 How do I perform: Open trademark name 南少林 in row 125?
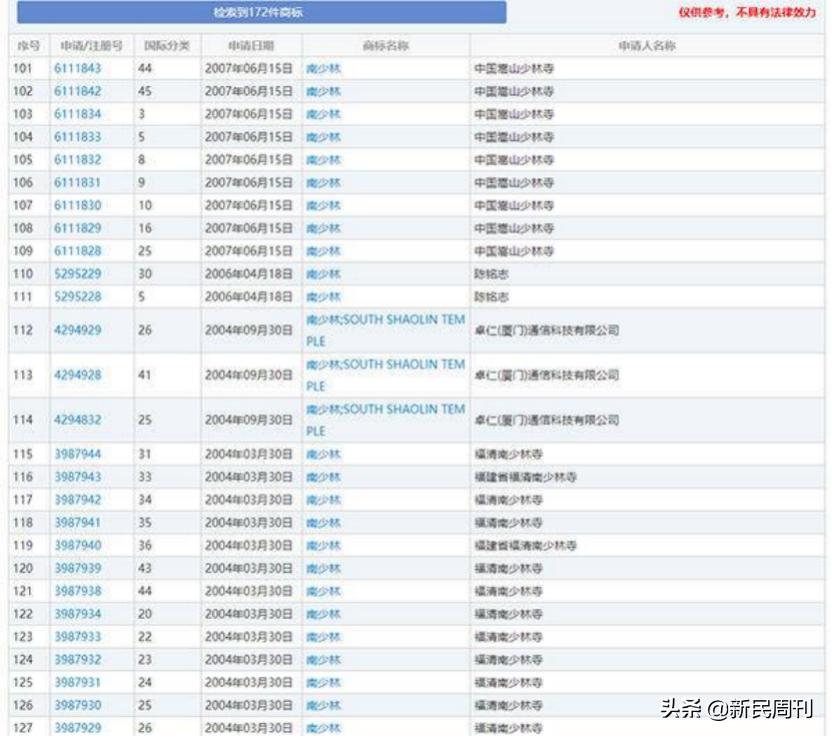323,682
